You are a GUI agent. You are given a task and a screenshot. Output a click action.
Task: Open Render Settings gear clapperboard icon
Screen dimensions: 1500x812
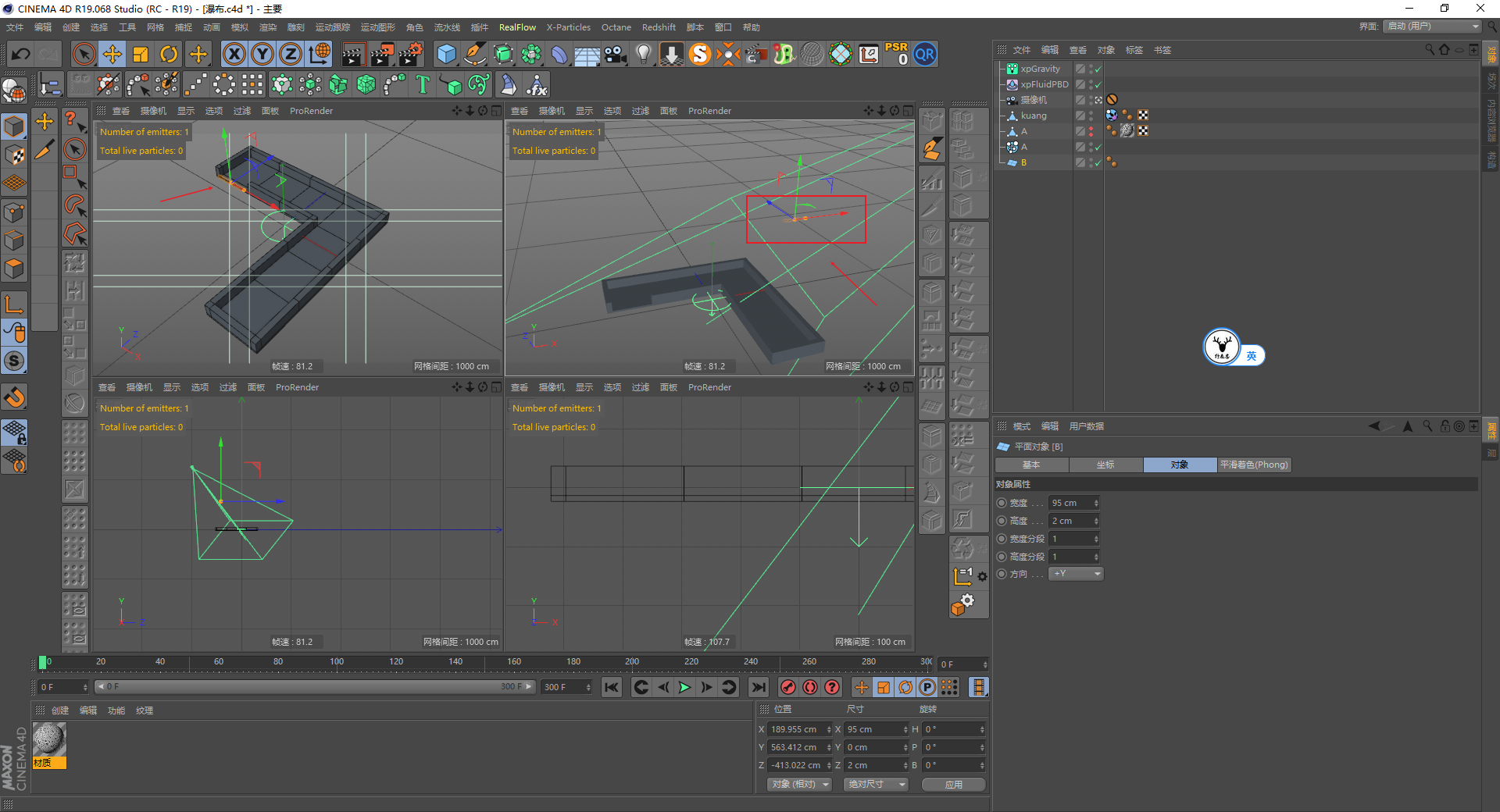pos(411,54)
